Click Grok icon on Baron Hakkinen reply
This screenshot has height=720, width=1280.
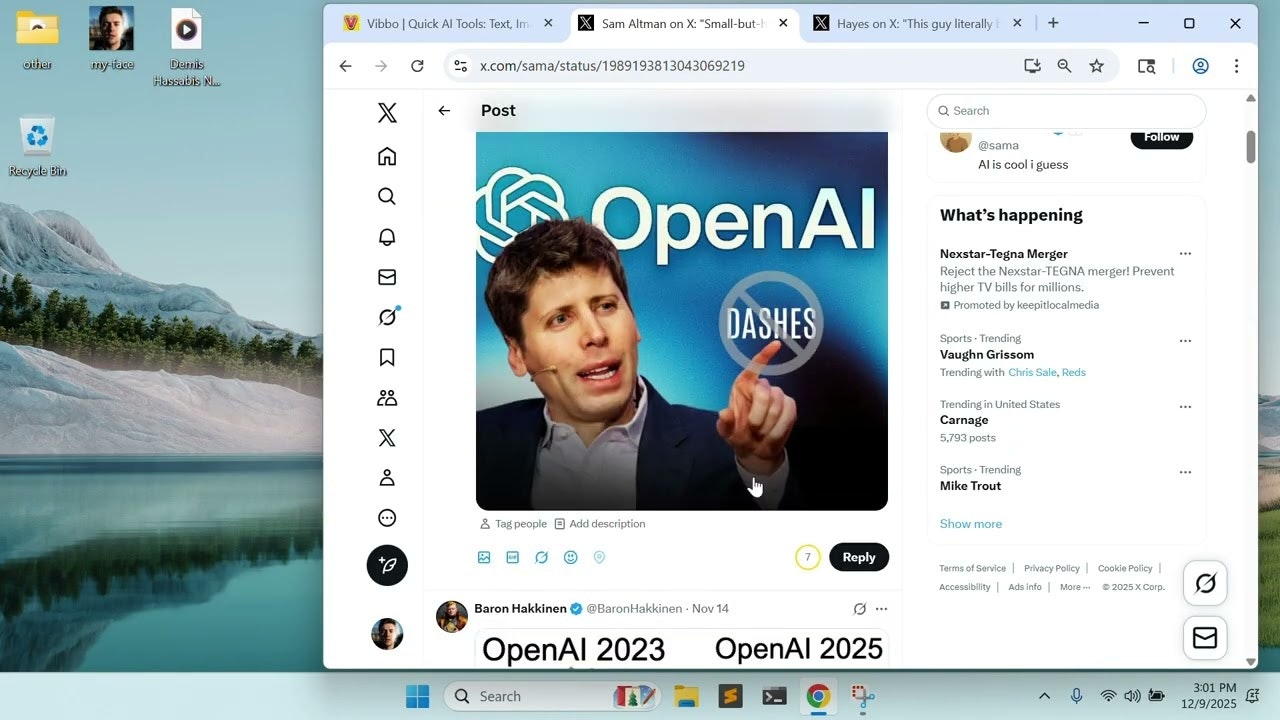(x=859, y=609)
